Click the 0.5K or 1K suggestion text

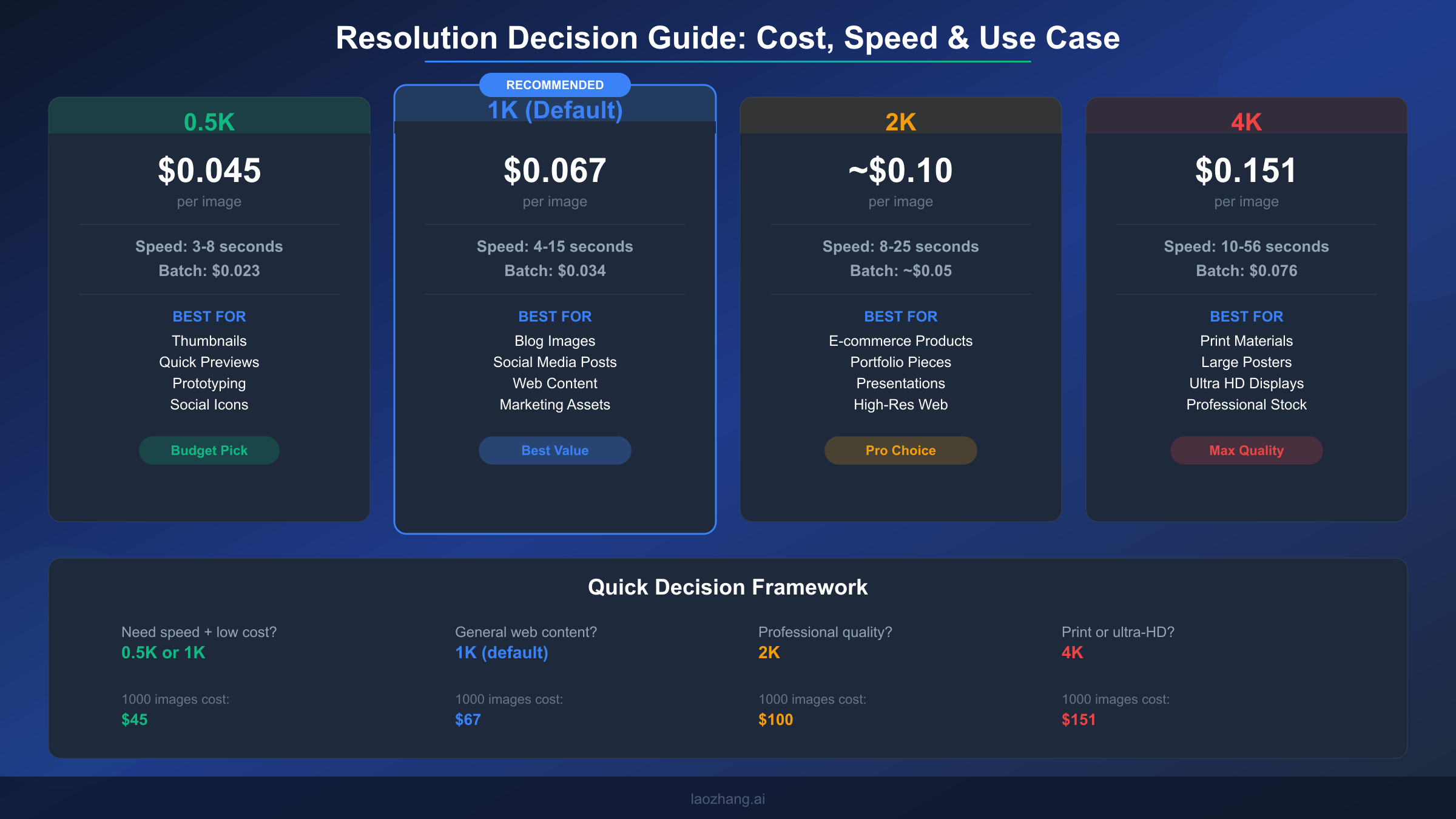click(163, 653)
